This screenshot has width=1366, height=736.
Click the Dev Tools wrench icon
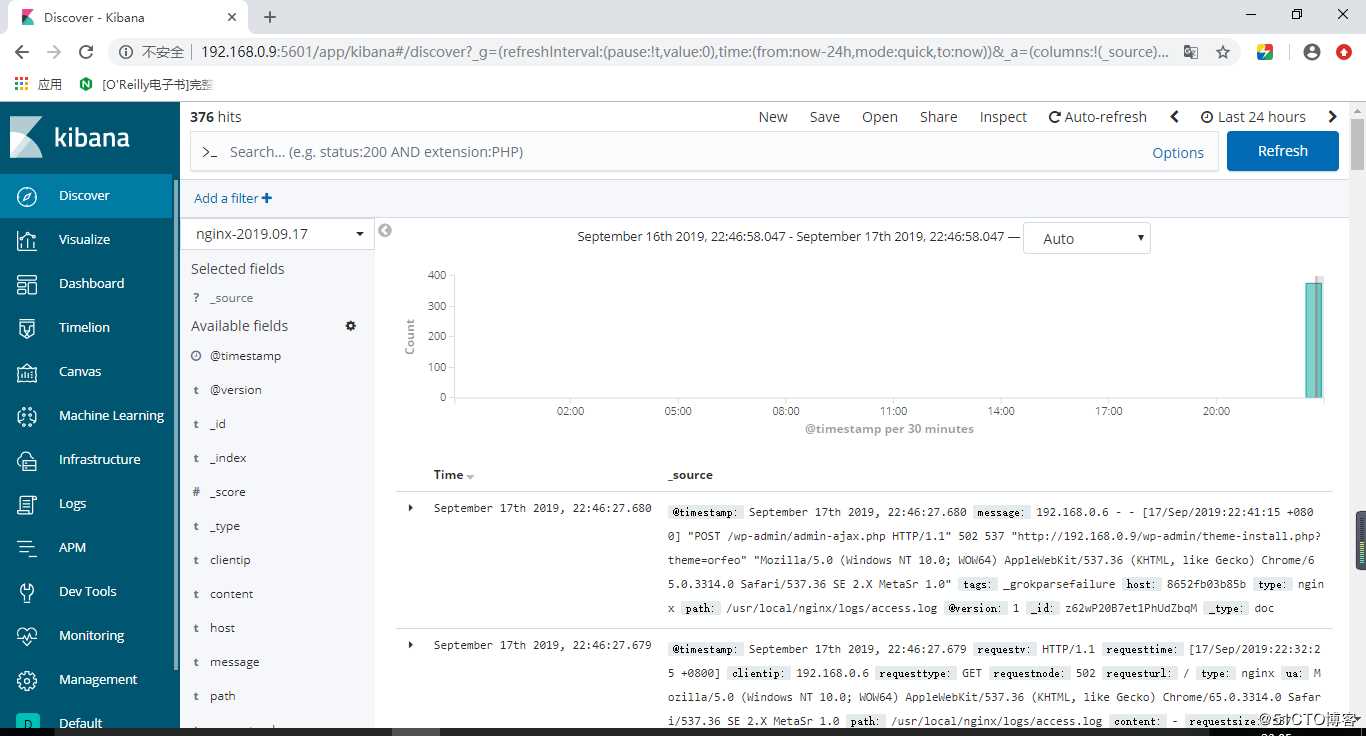tap(27, 592)
